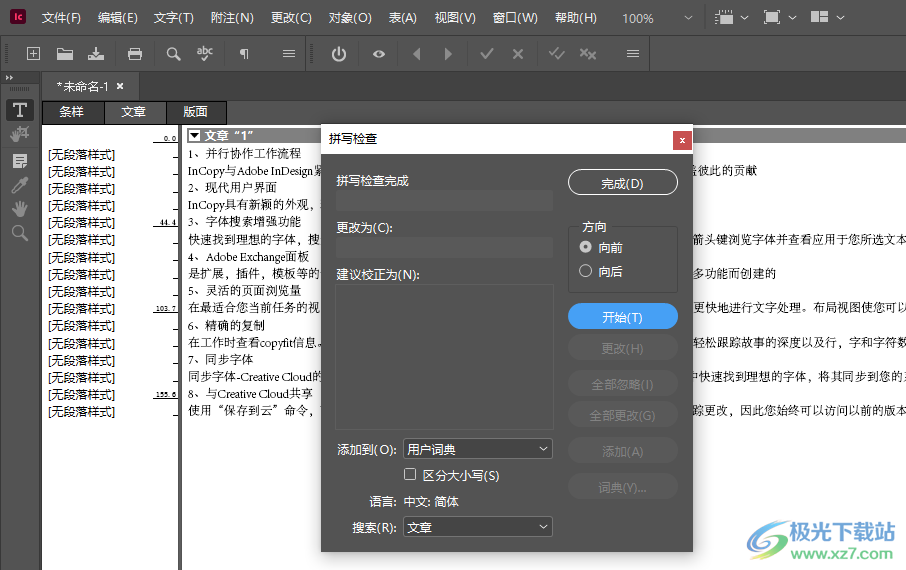Screen dimensions: 906x570
Task: Collapse the 文章 "1" disclosure triangle
Action: tap(195, 136)
